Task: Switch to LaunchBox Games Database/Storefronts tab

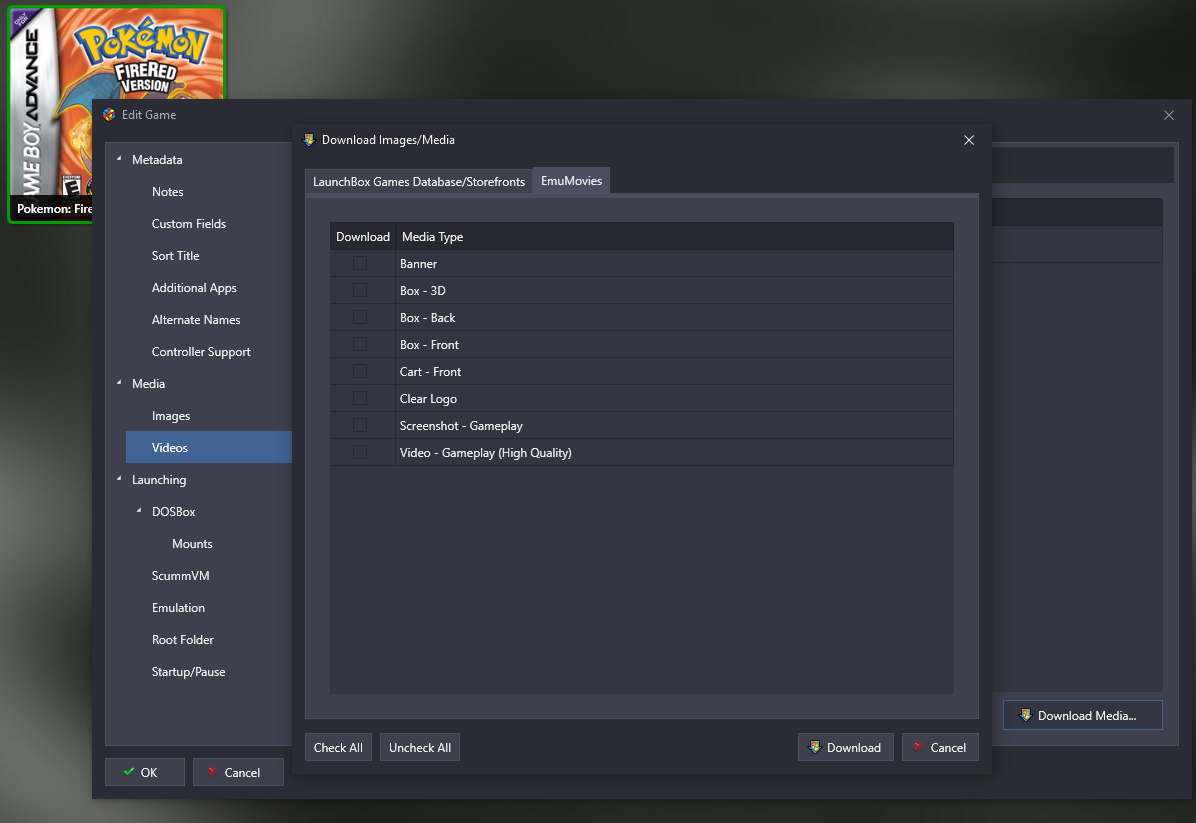Action: 419,182
